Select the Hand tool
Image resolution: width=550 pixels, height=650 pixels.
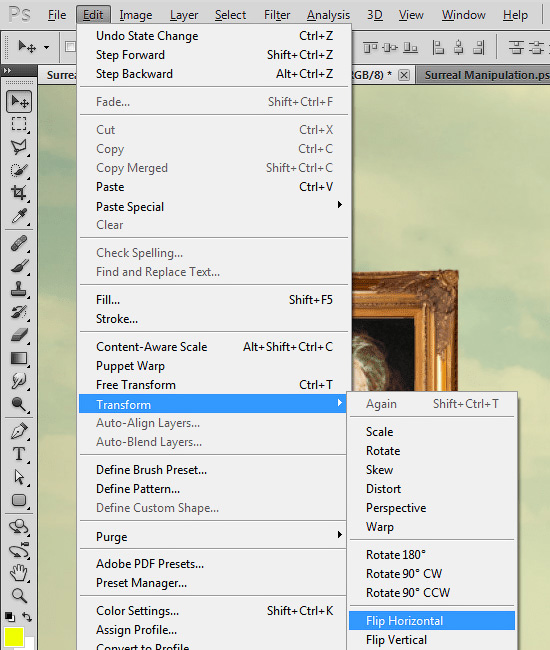click(x=19, y=573)
